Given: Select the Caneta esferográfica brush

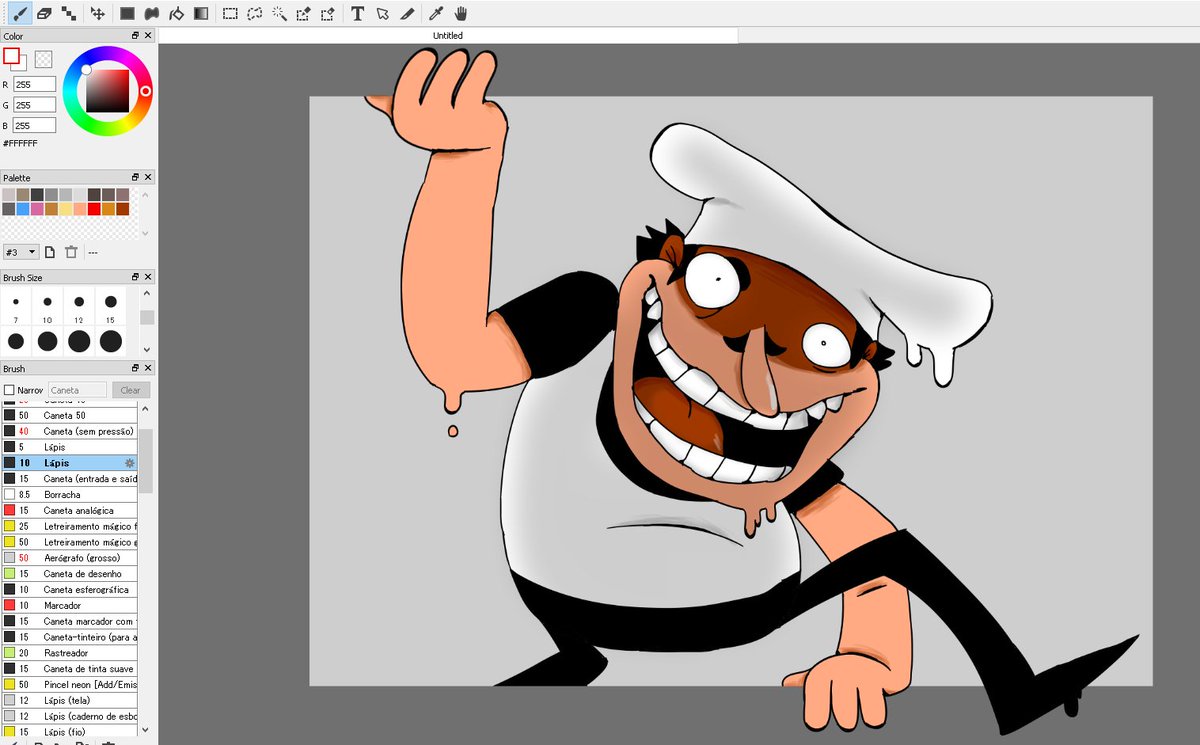Looking at the screenshot, I should 68,589.
